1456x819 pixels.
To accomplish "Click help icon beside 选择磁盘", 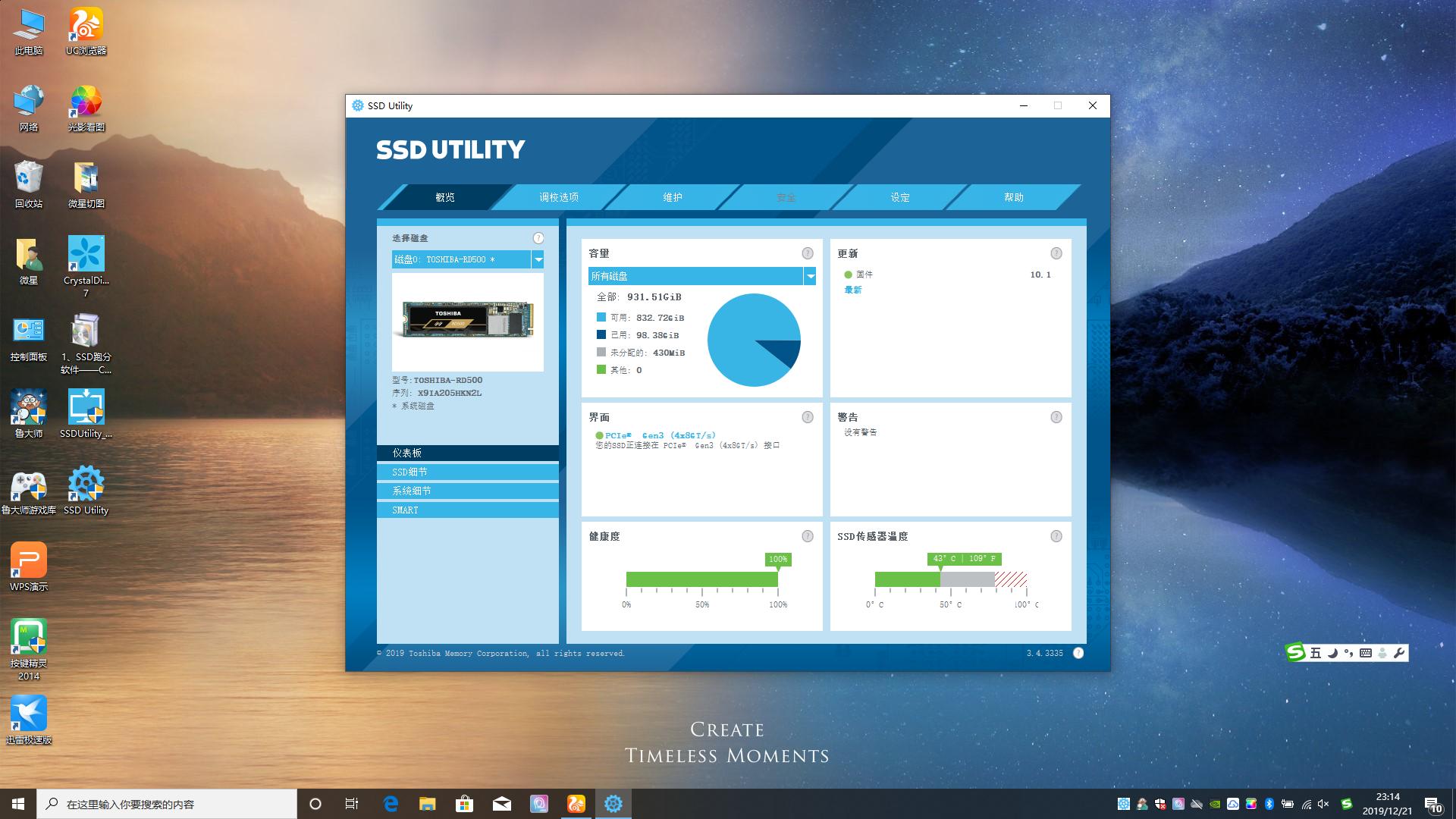I will click(x=538, y=237).
